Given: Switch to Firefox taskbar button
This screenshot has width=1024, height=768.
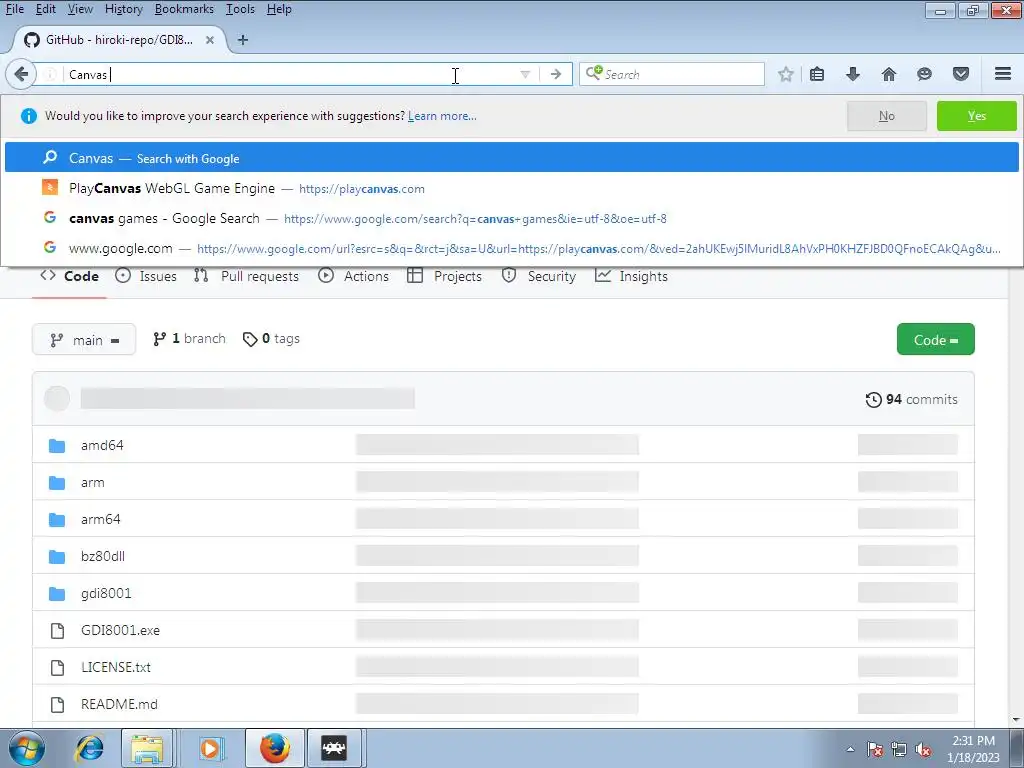Looking at the screenshot, I should pos(274,748).
